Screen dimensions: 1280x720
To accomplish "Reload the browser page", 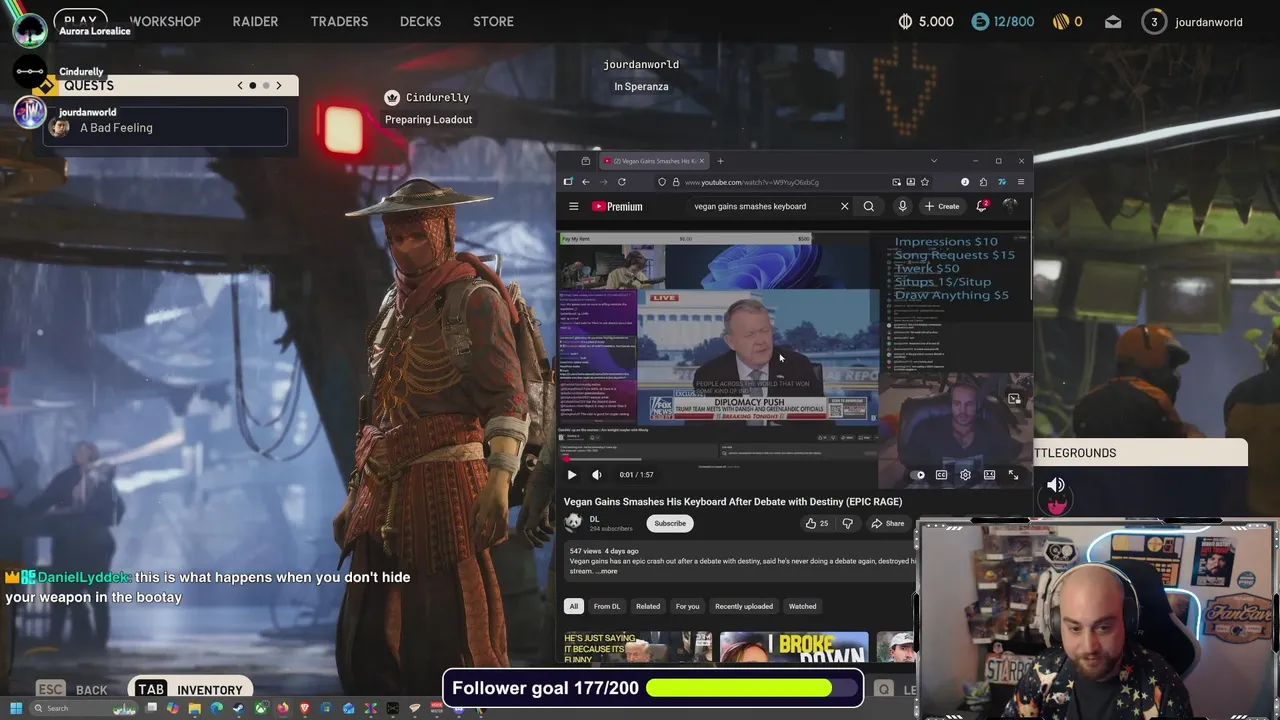I will tap(622, 182).
